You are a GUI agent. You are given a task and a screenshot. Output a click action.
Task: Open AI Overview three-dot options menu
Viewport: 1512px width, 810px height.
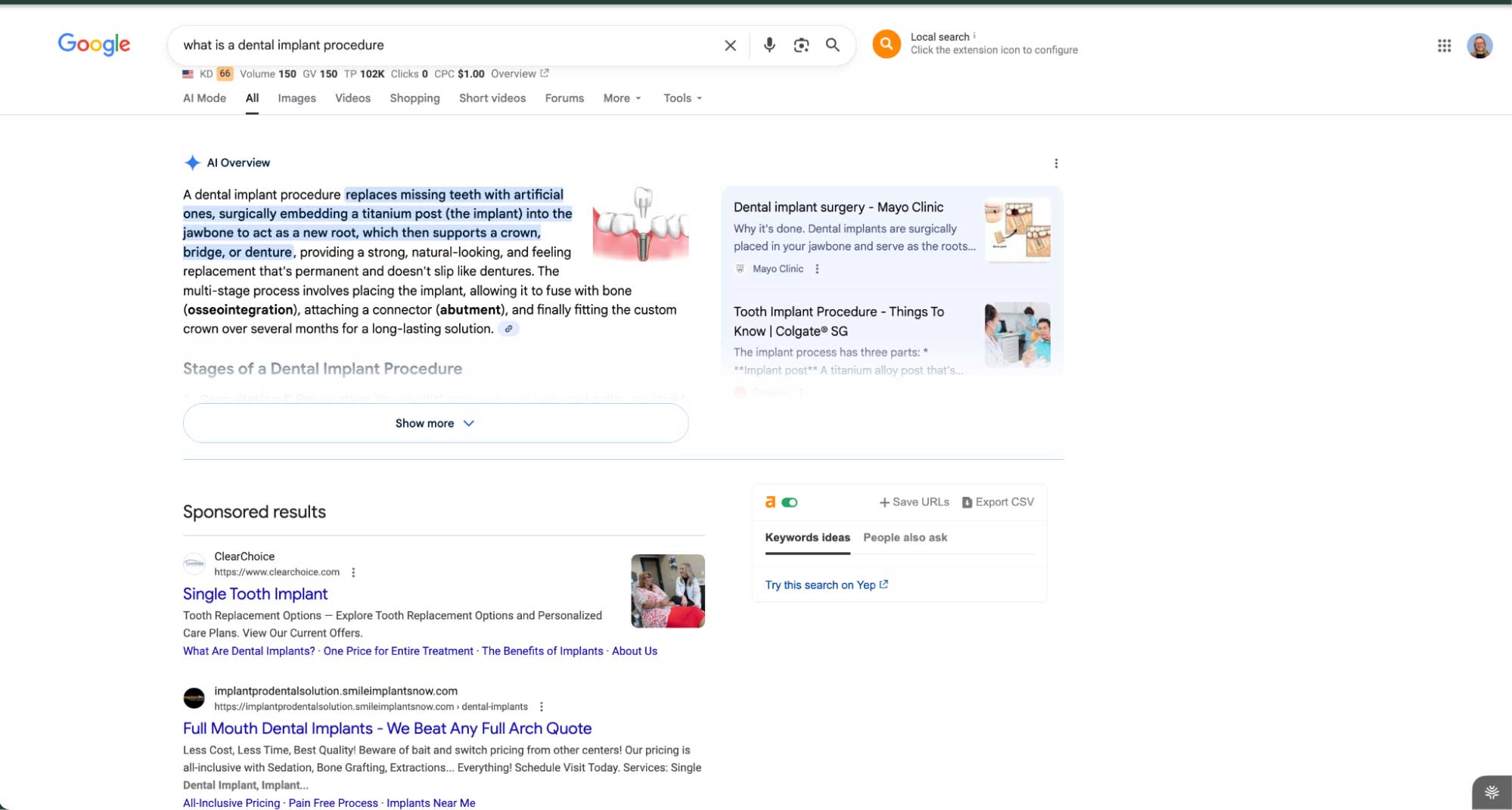1056,163
